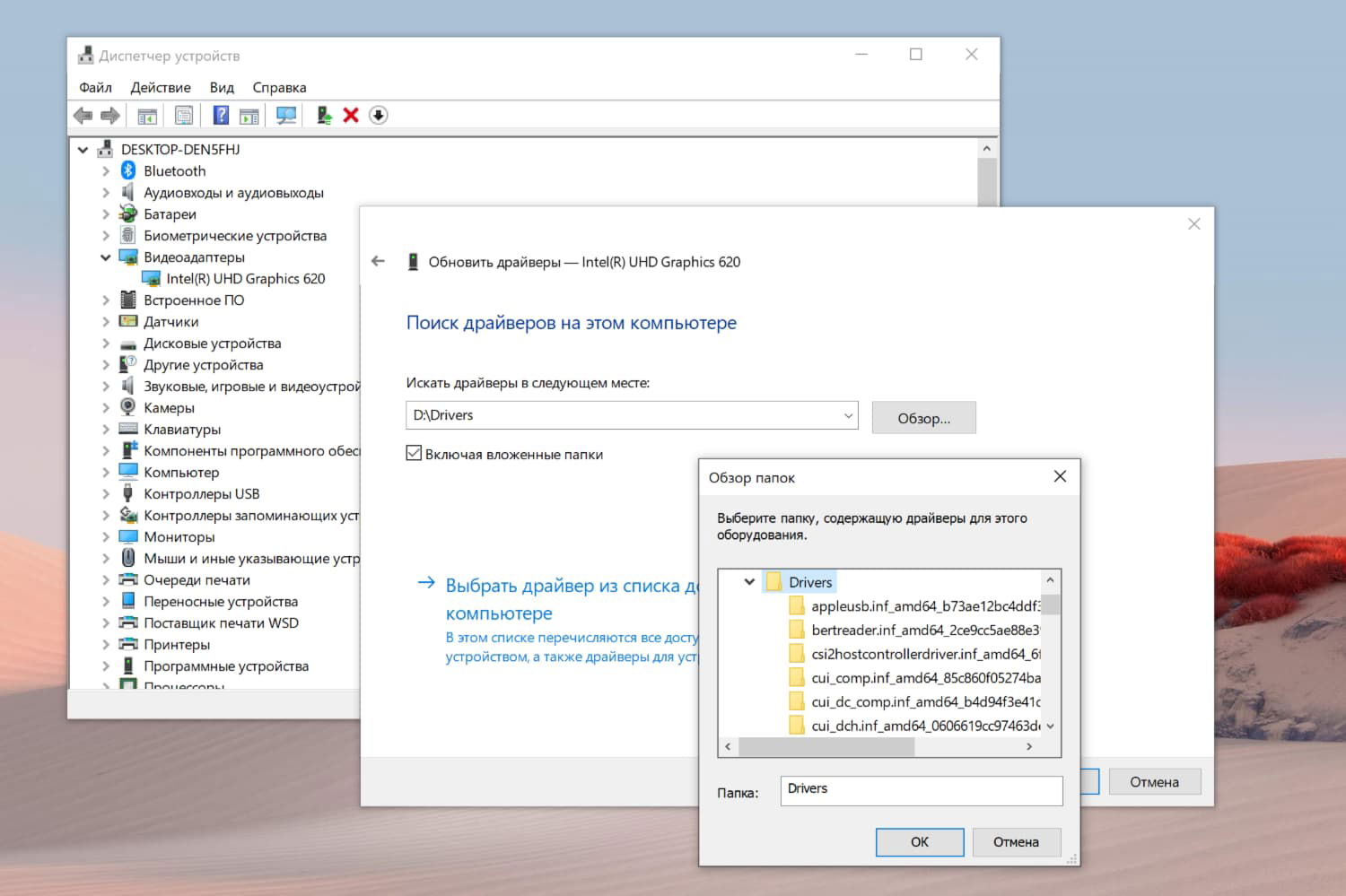Click the folder list scroll-down arrow

1051,726
